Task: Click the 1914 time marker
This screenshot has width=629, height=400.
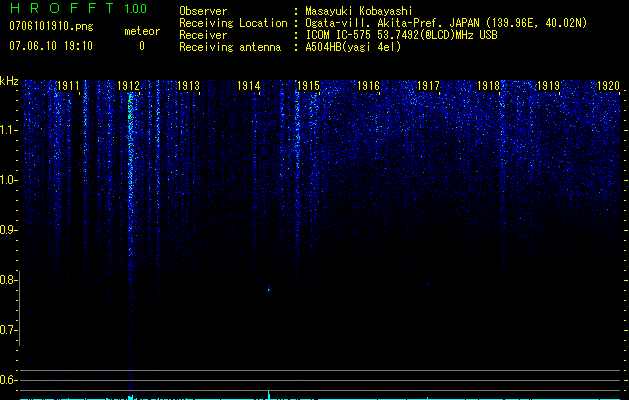Action: [x=248, y=85]
